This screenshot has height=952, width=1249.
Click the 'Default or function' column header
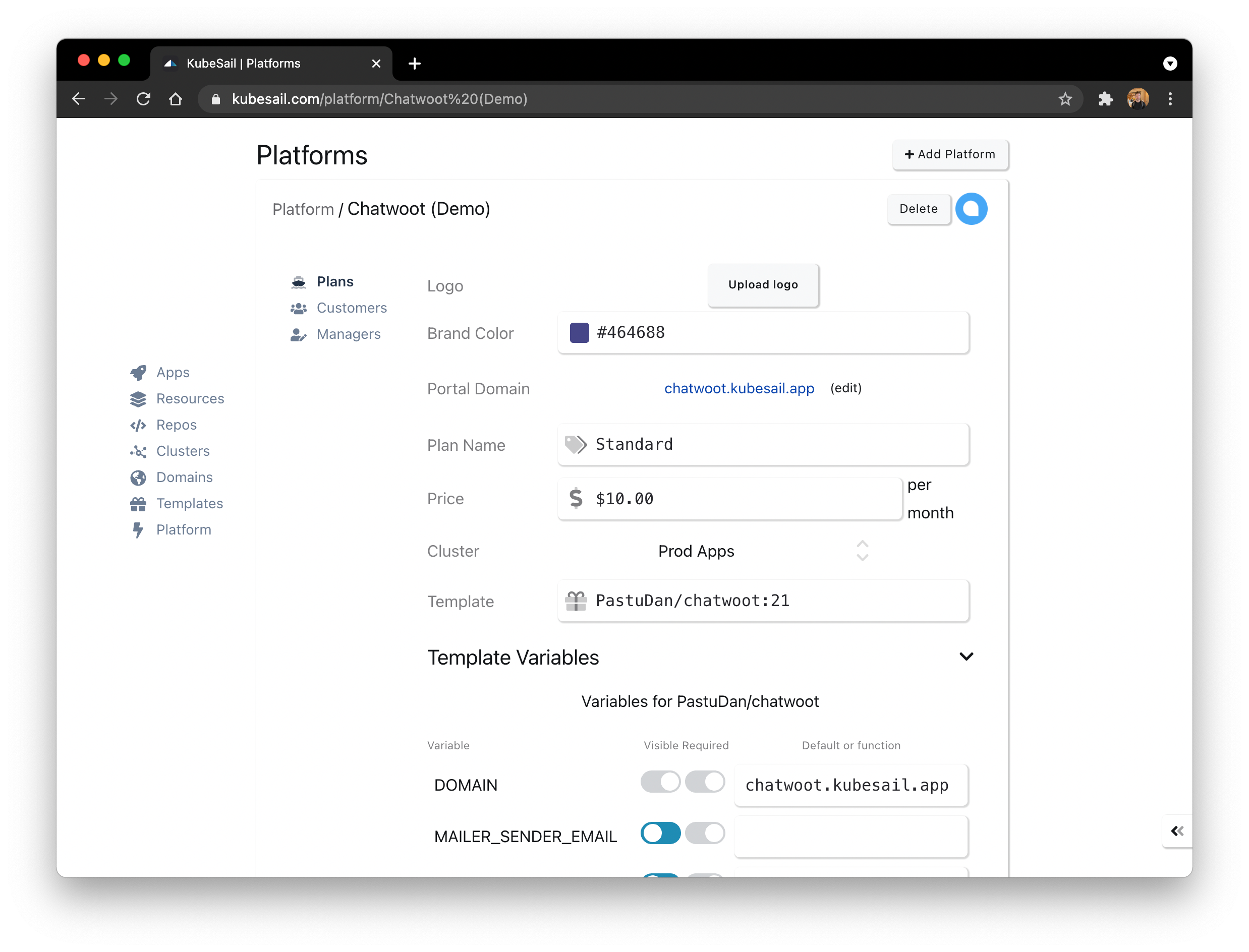850,745
